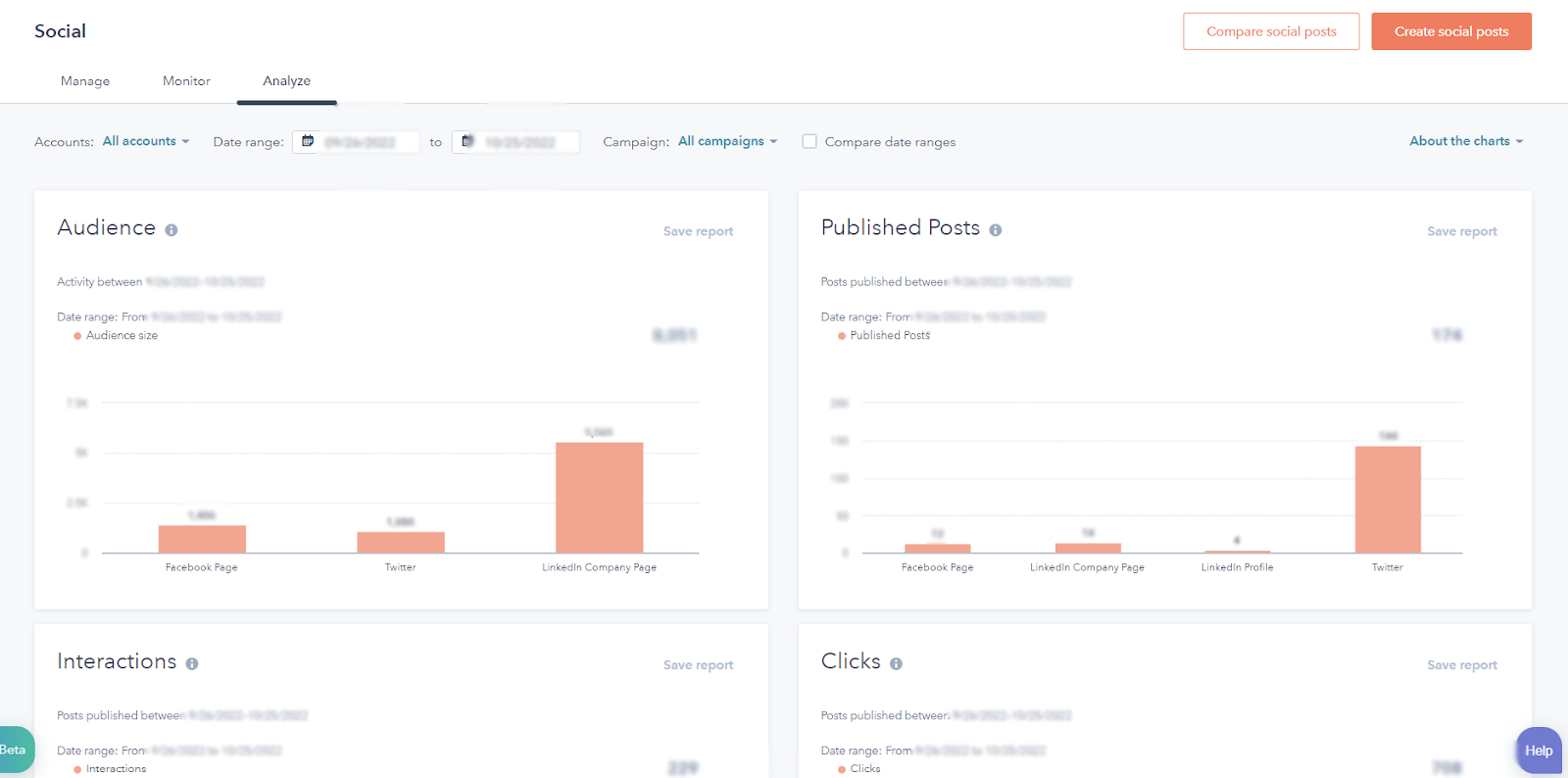Click Twitter bar in Published Posts chart
Image resolution: width=1568 pixels, height=778 pixels.
tap(1388, 500)
